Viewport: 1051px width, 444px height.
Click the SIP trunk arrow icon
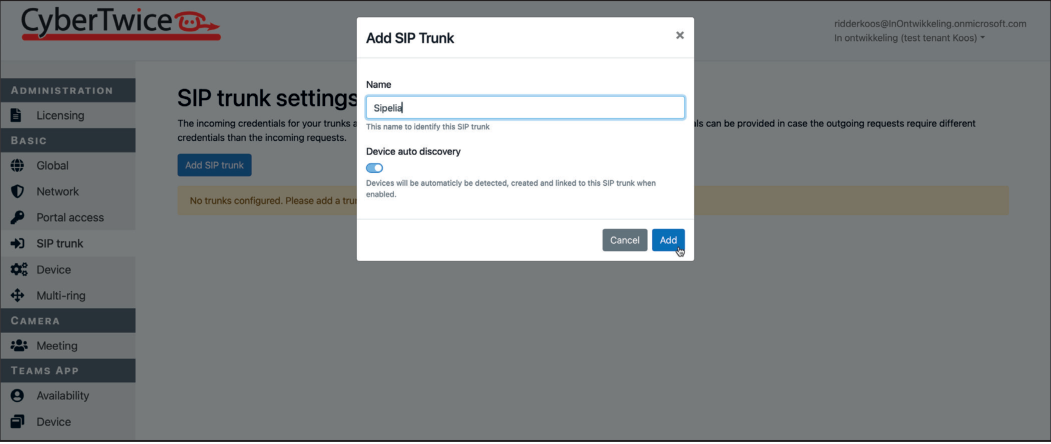coord(18,243)
